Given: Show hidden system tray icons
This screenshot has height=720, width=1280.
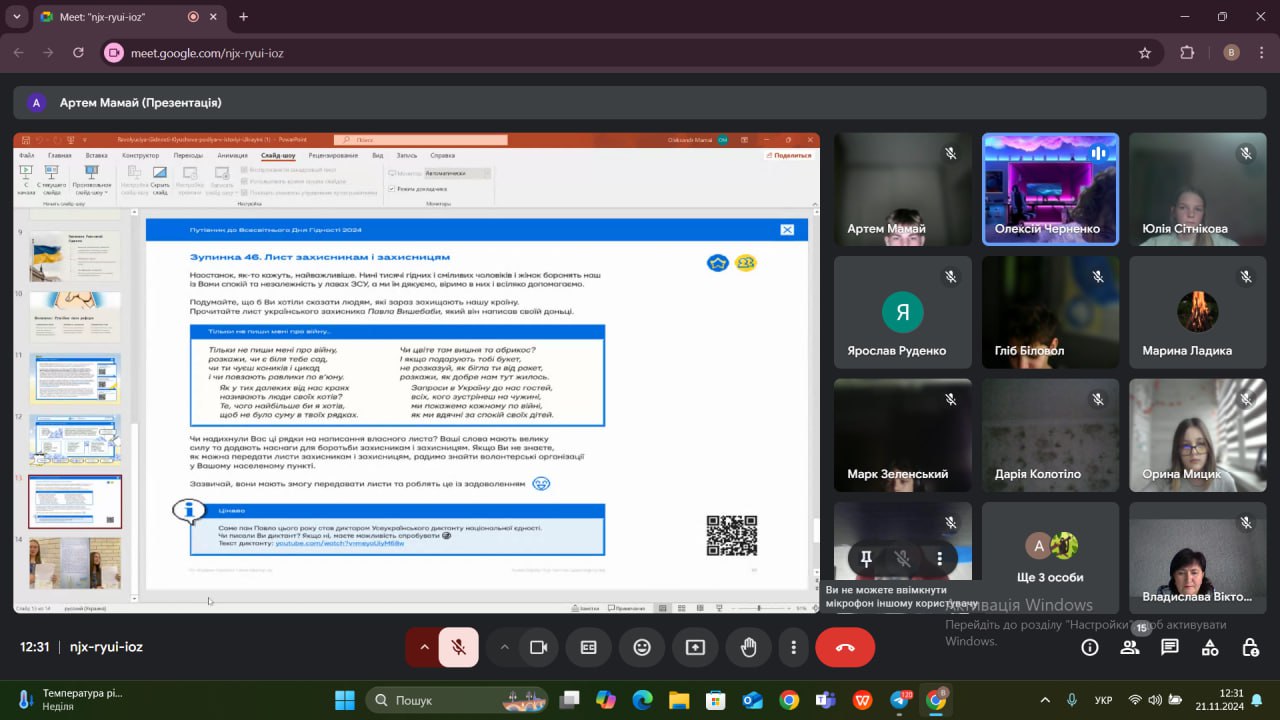Looking at the screenshot, I should coord(1045,700).
